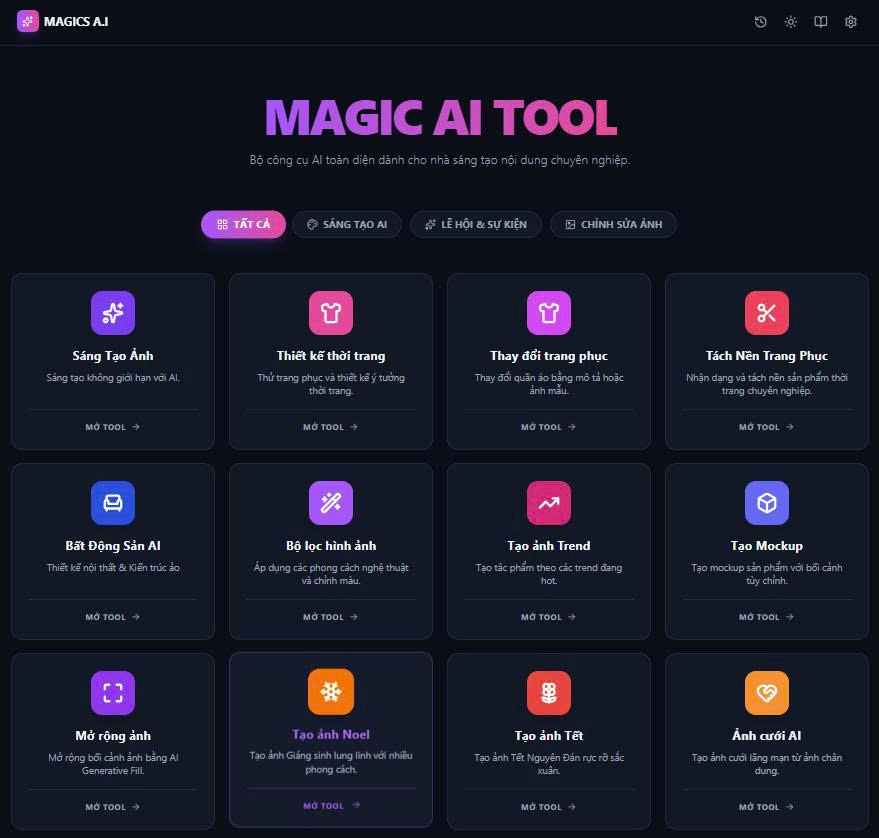879x838 pixels.
Task: Click the shirt icon on Thiết kế thời trang
Action: [330, 313]
